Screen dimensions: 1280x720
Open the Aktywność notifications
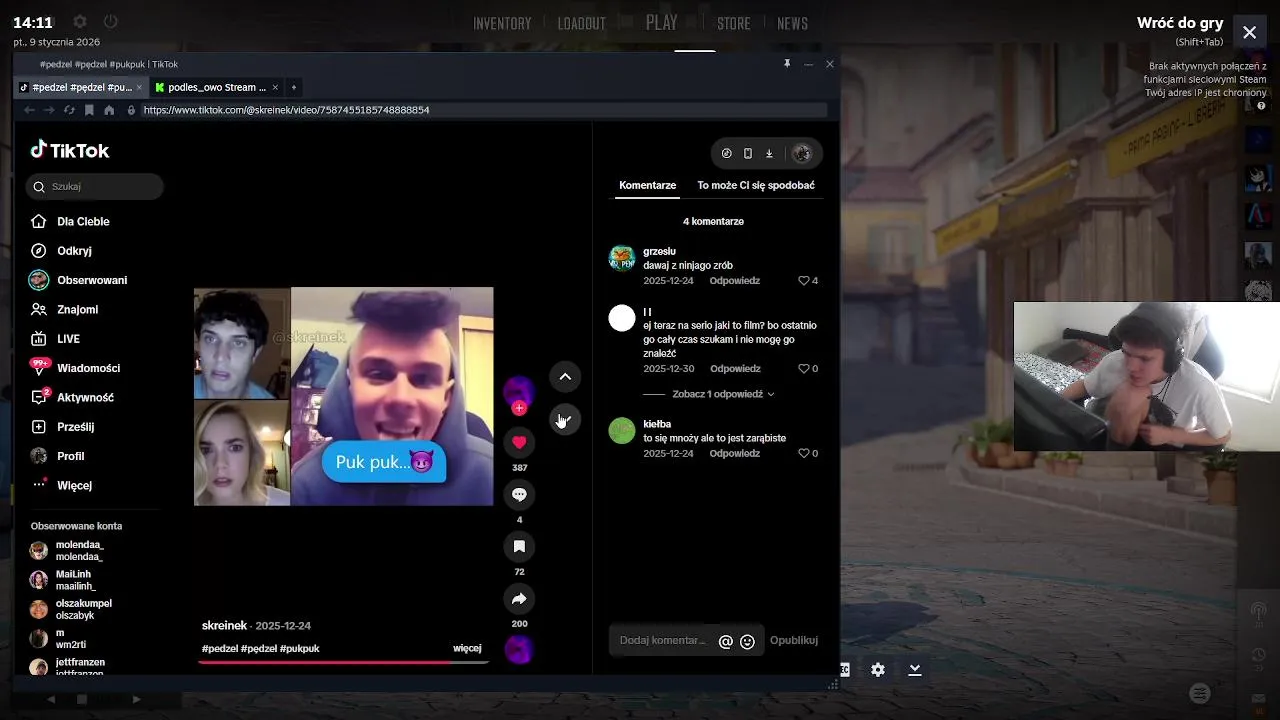[72, 397]
